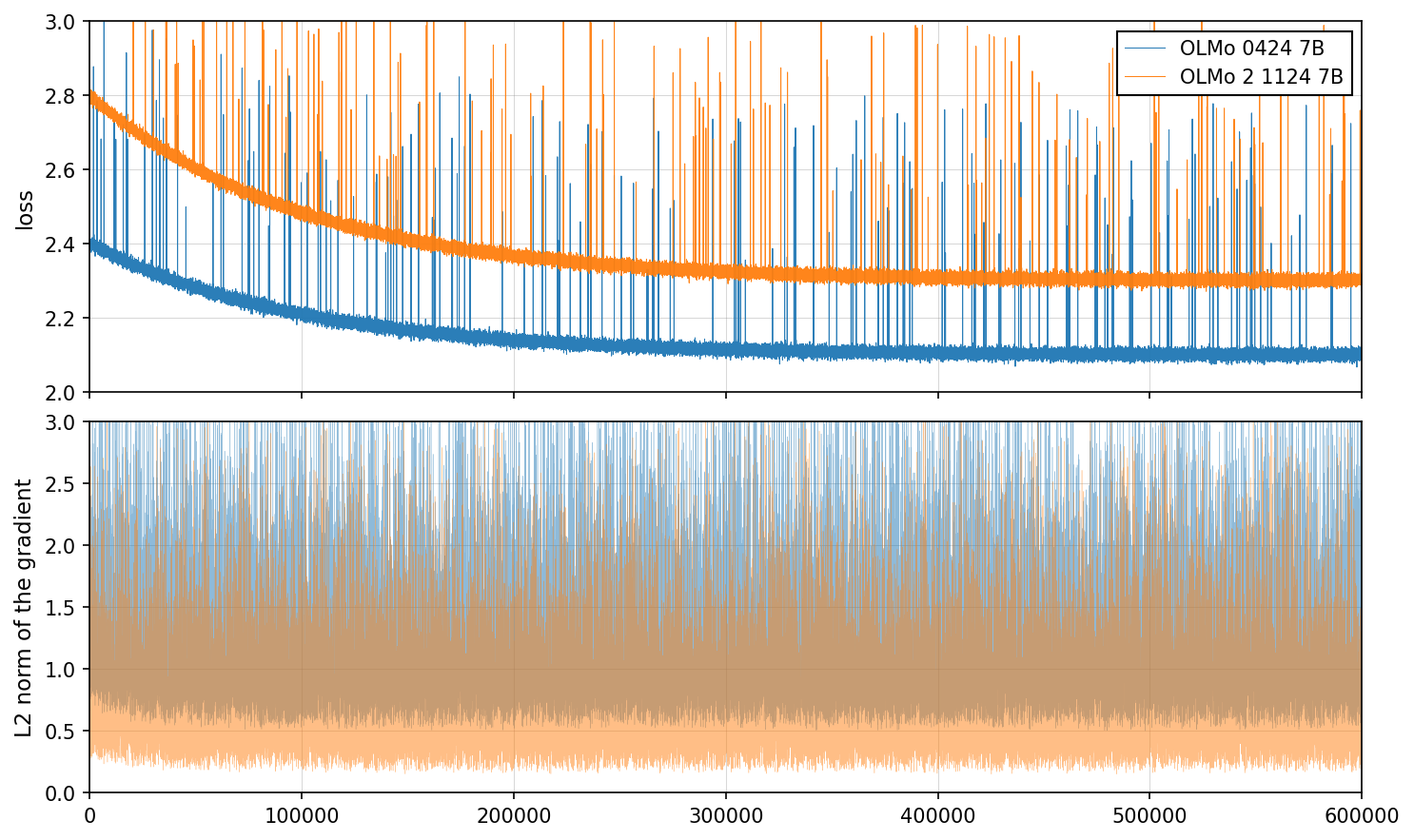Click the 500000 x-axis tick label
Screen dimensions: 1414x840
[x=1149, y=816]
